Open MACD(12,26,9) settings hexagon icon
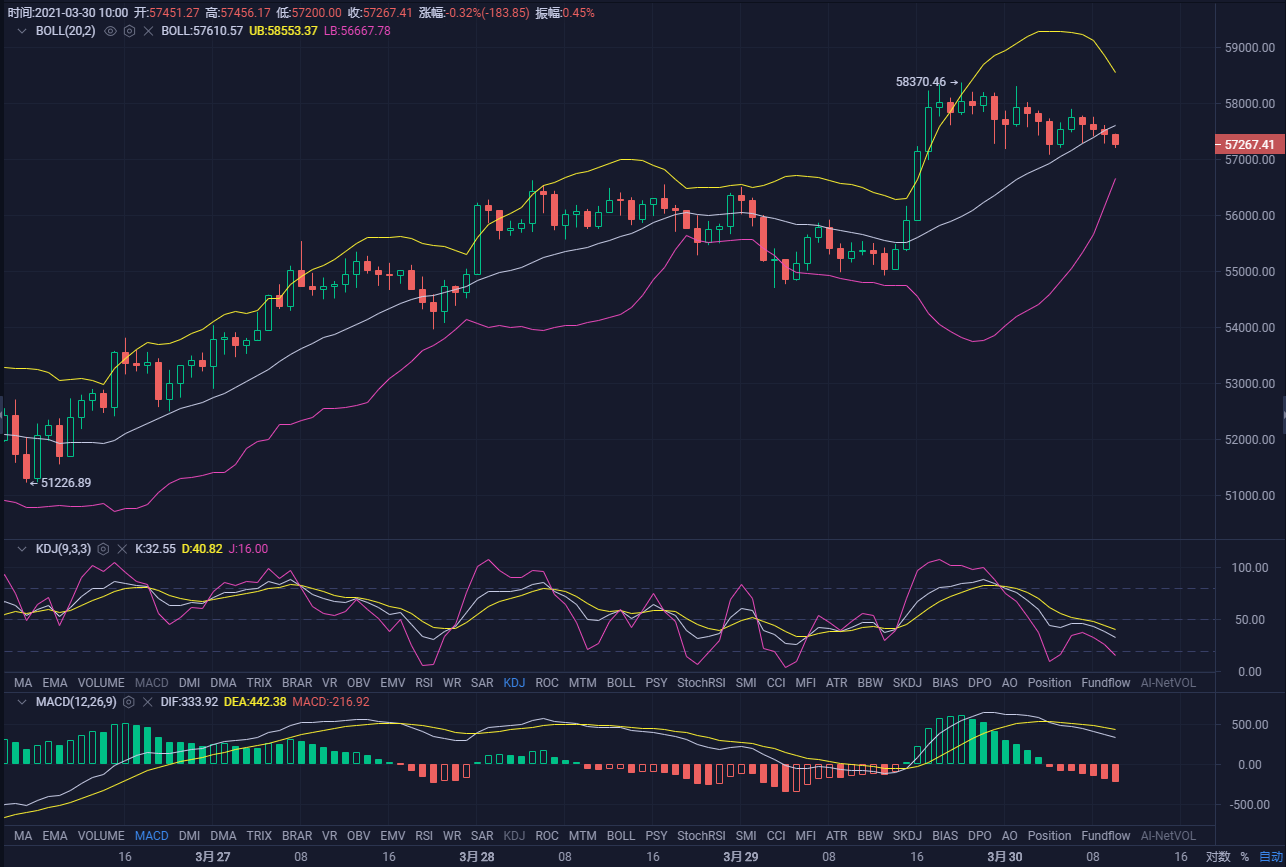Image resolution: width=1286 pixels, height=867 pixels. 128,702
